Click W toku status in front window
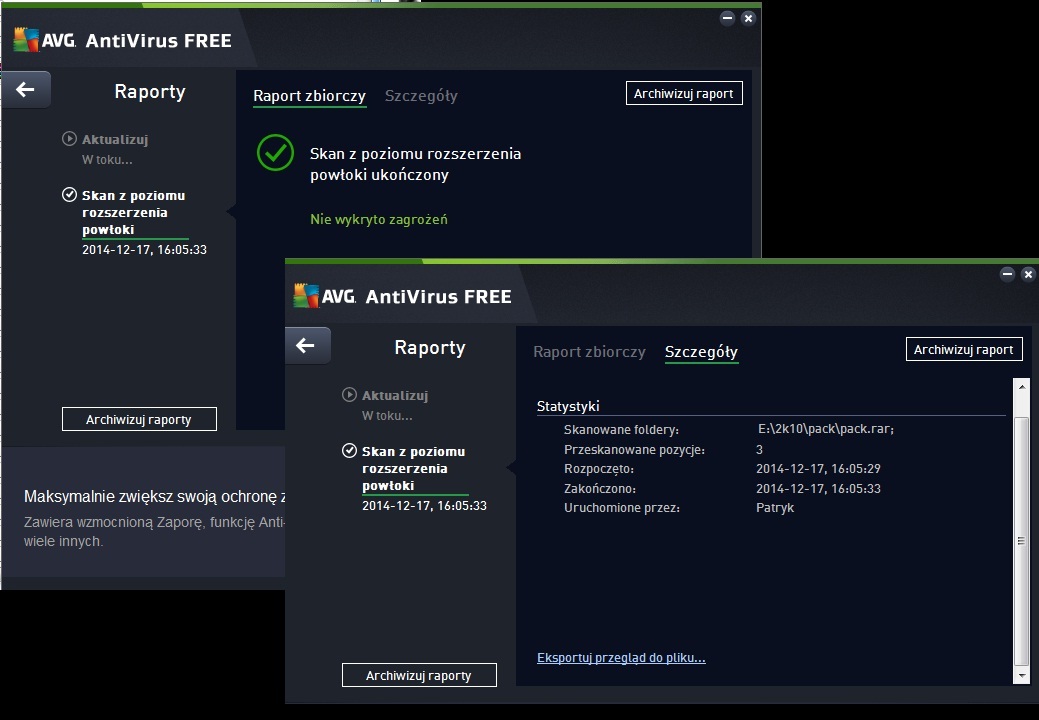1039x720 pixels. pos(387,416)
